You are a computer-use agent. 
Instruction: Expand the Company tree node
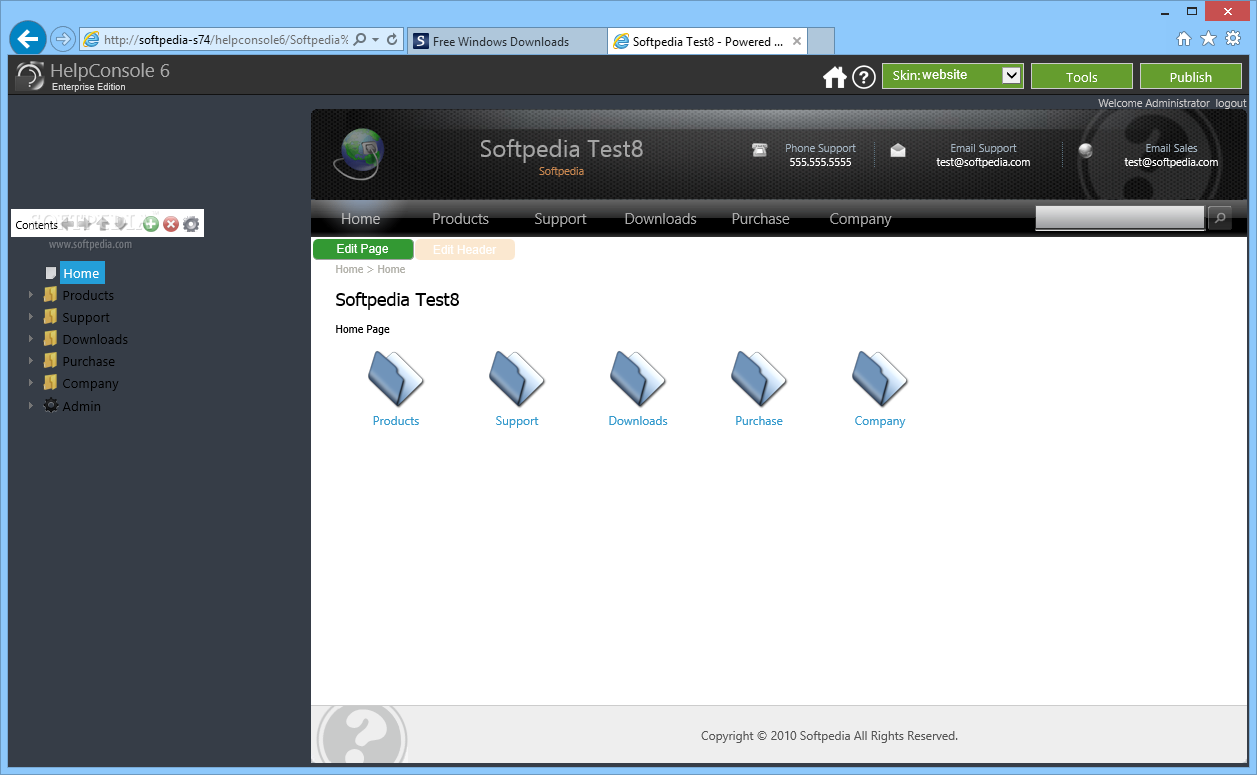[x=31, y=383]
